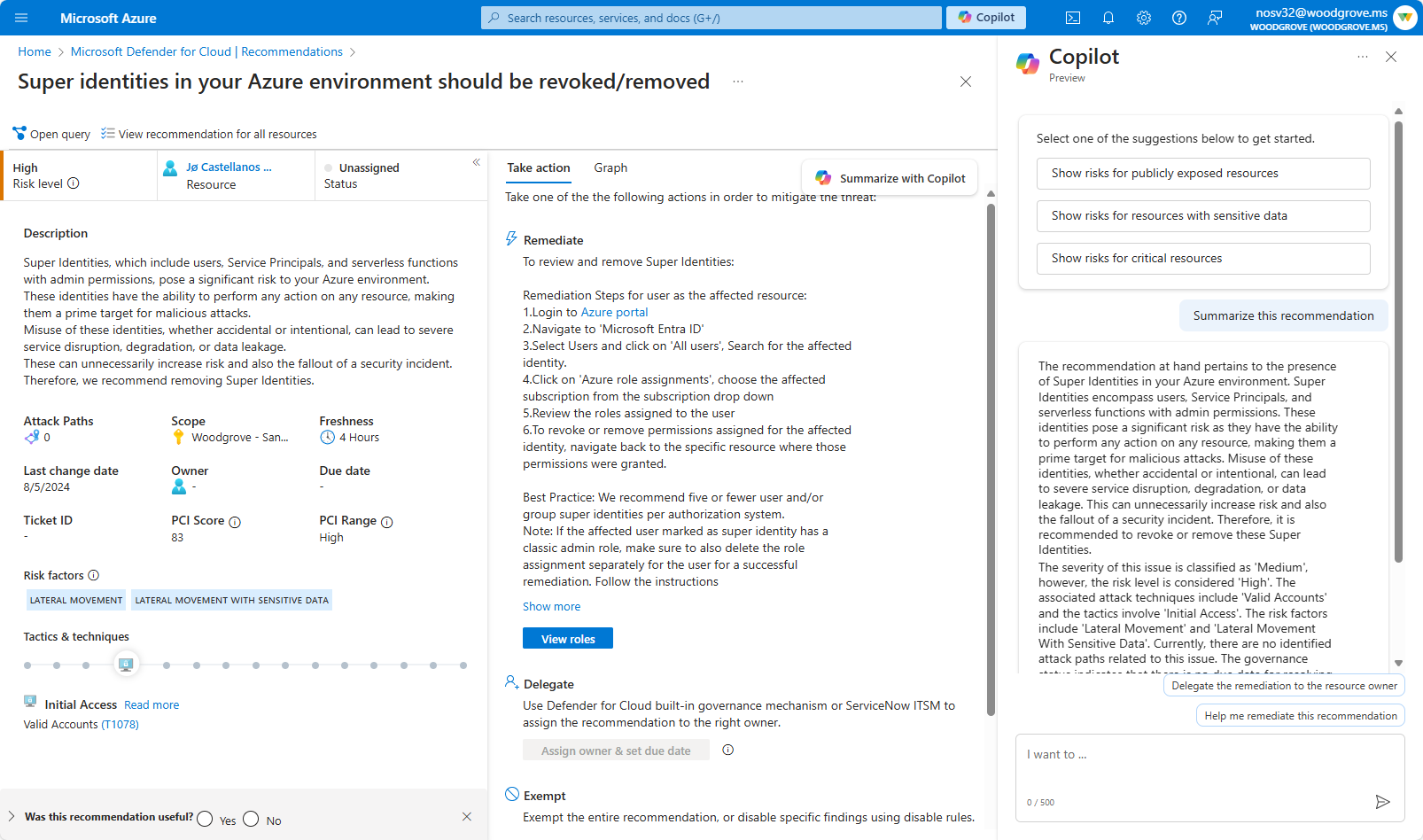1423x840 pixels.
Task: Open portal settings gear
Action: tap(1144, 18)
